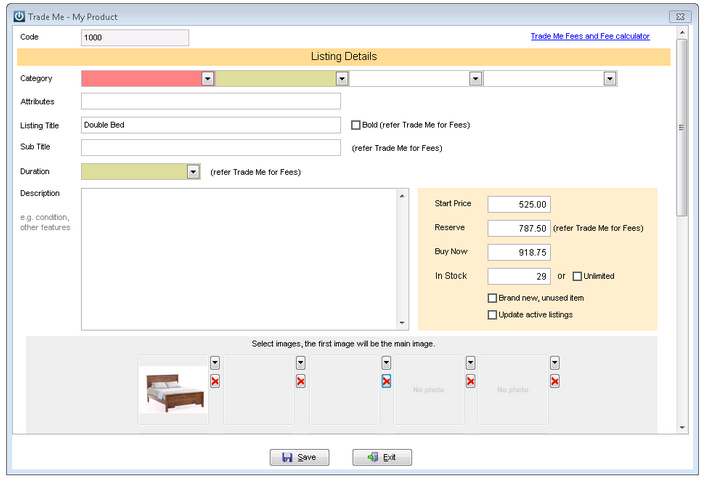Open Trade Me Fees and Fee calculator link
Screen dimensions: 702x478
pyautogui.click(x=590, y=36)
